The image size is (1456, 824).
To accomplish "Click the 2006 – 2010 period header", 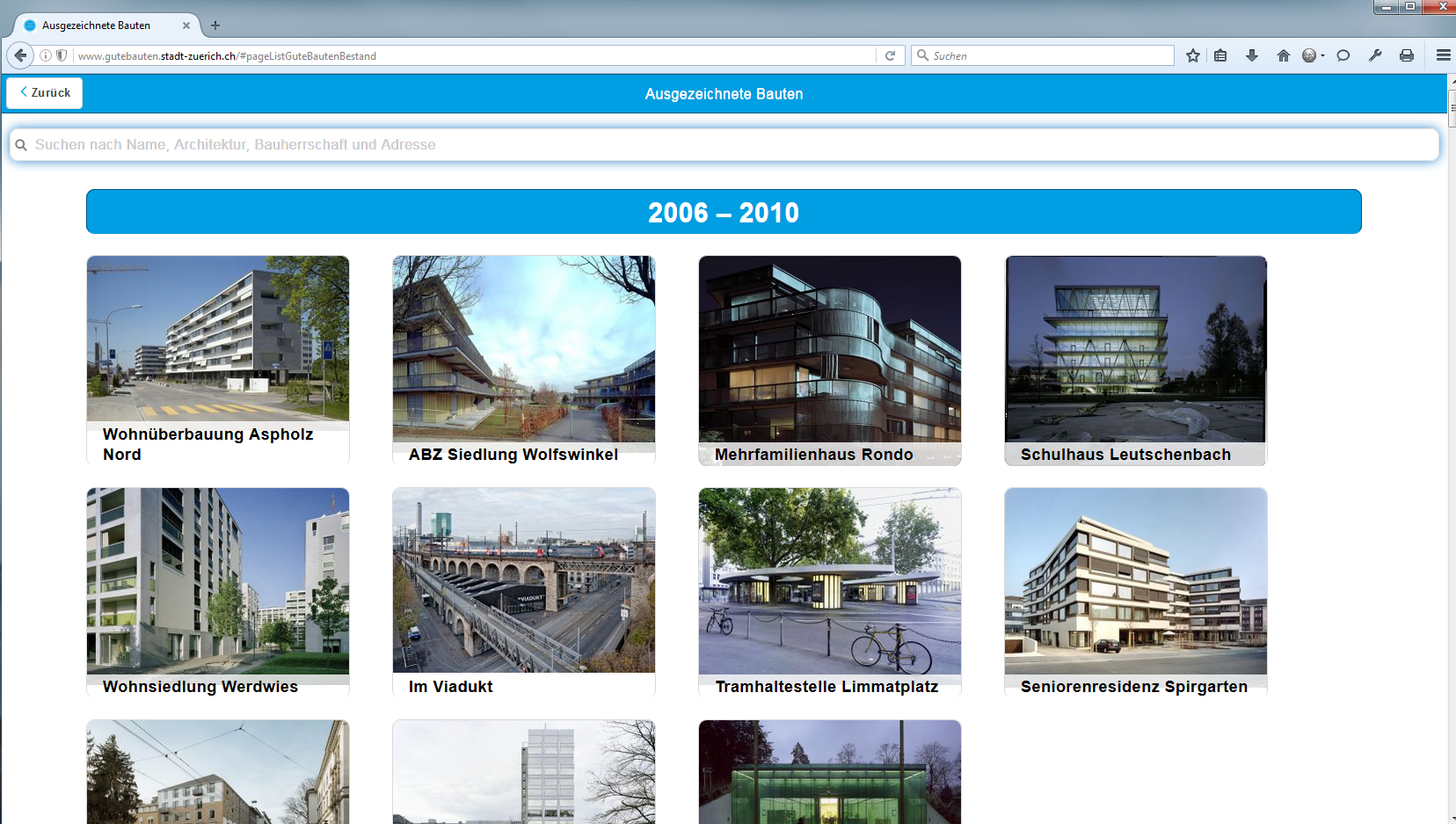I will 724,212.
